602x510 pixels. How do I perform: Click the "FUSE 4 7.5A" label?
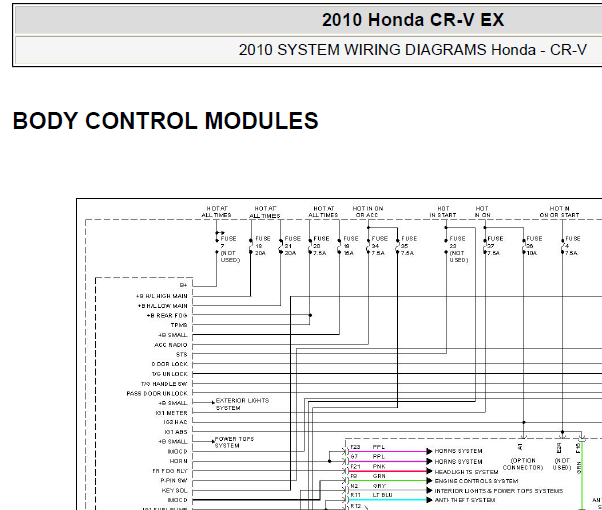[x=572, y=246]
